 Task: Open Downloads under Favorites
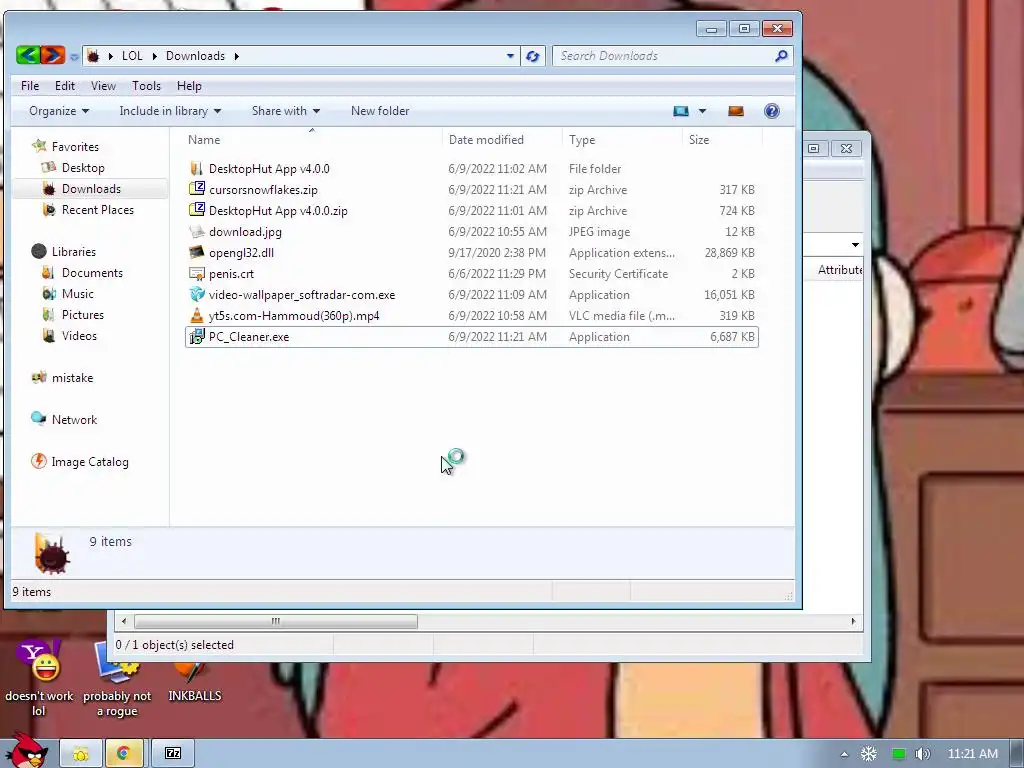tap(91, 189)
